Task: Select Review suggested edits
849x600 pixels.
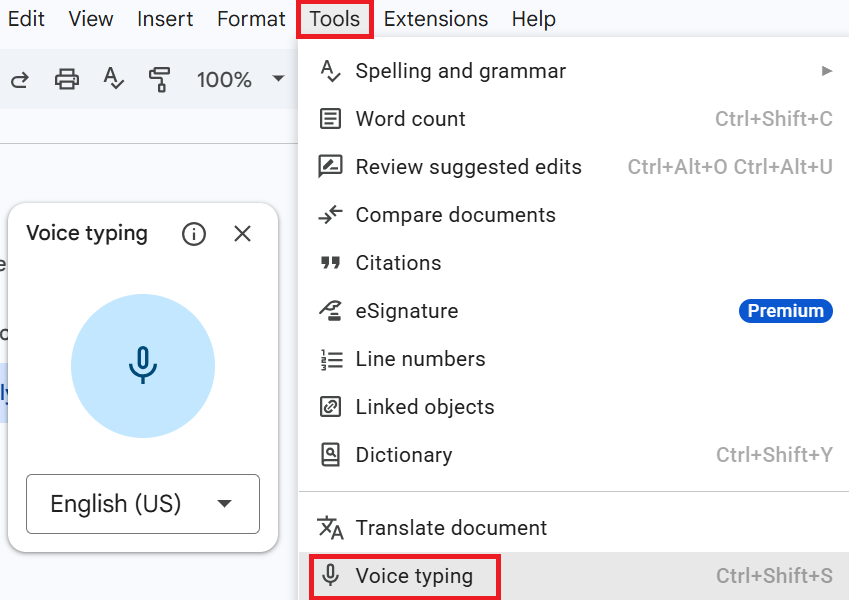Action: click(x=573, y=167)
